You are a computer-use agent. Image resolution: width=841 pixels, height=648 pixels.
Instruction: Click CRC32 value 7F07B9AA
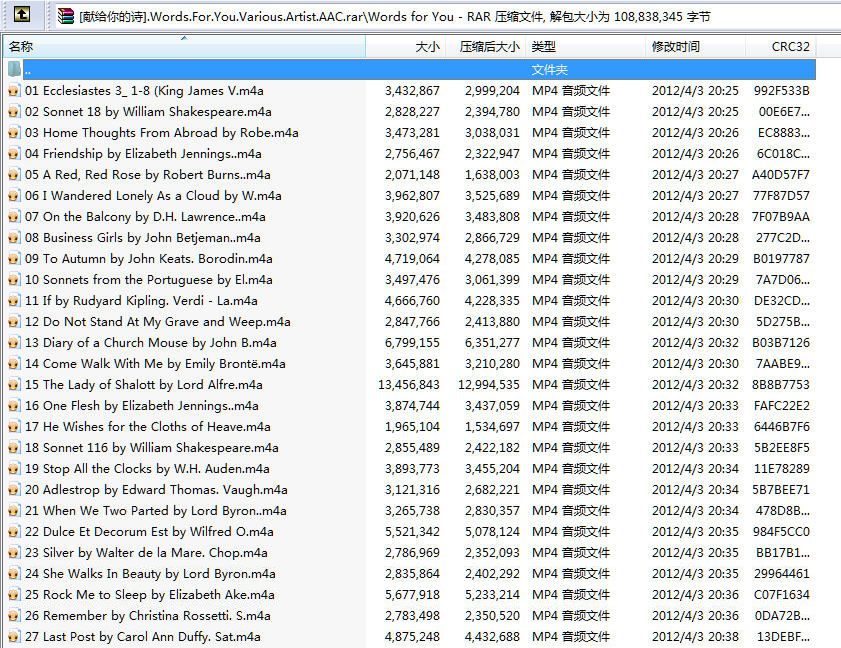[x=781, y=217]
